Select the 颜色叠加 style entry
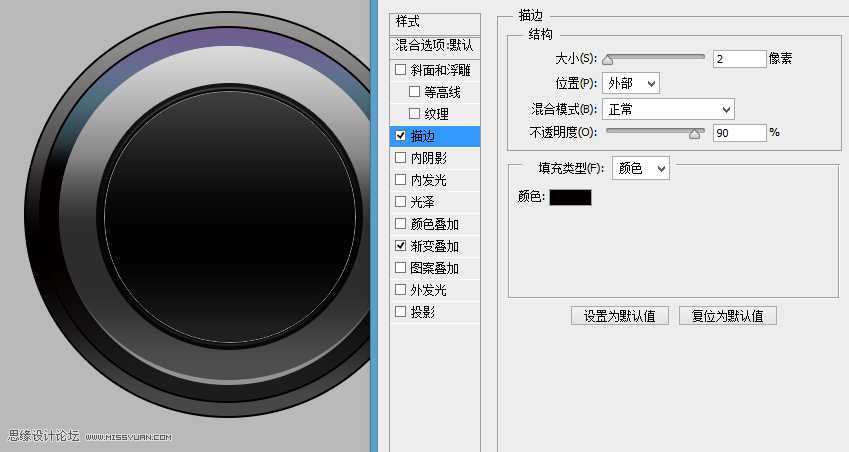849x452 pixels. (434, 224)
